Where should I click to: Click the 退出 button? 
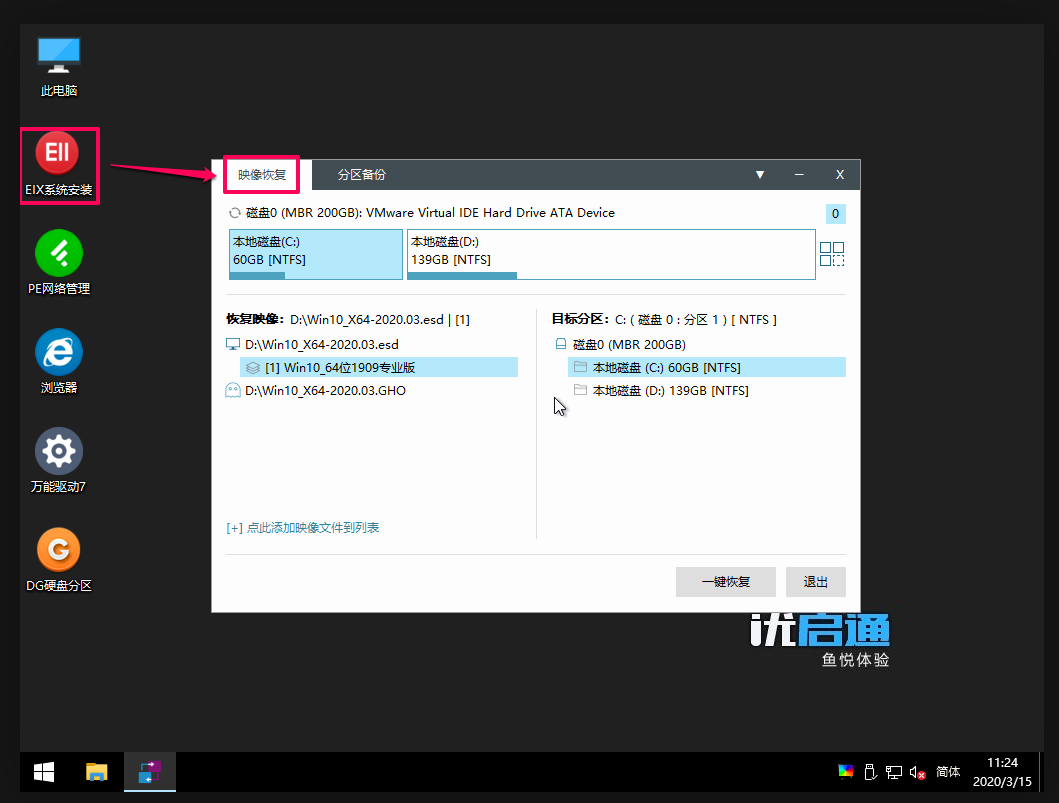coord(815,582)
